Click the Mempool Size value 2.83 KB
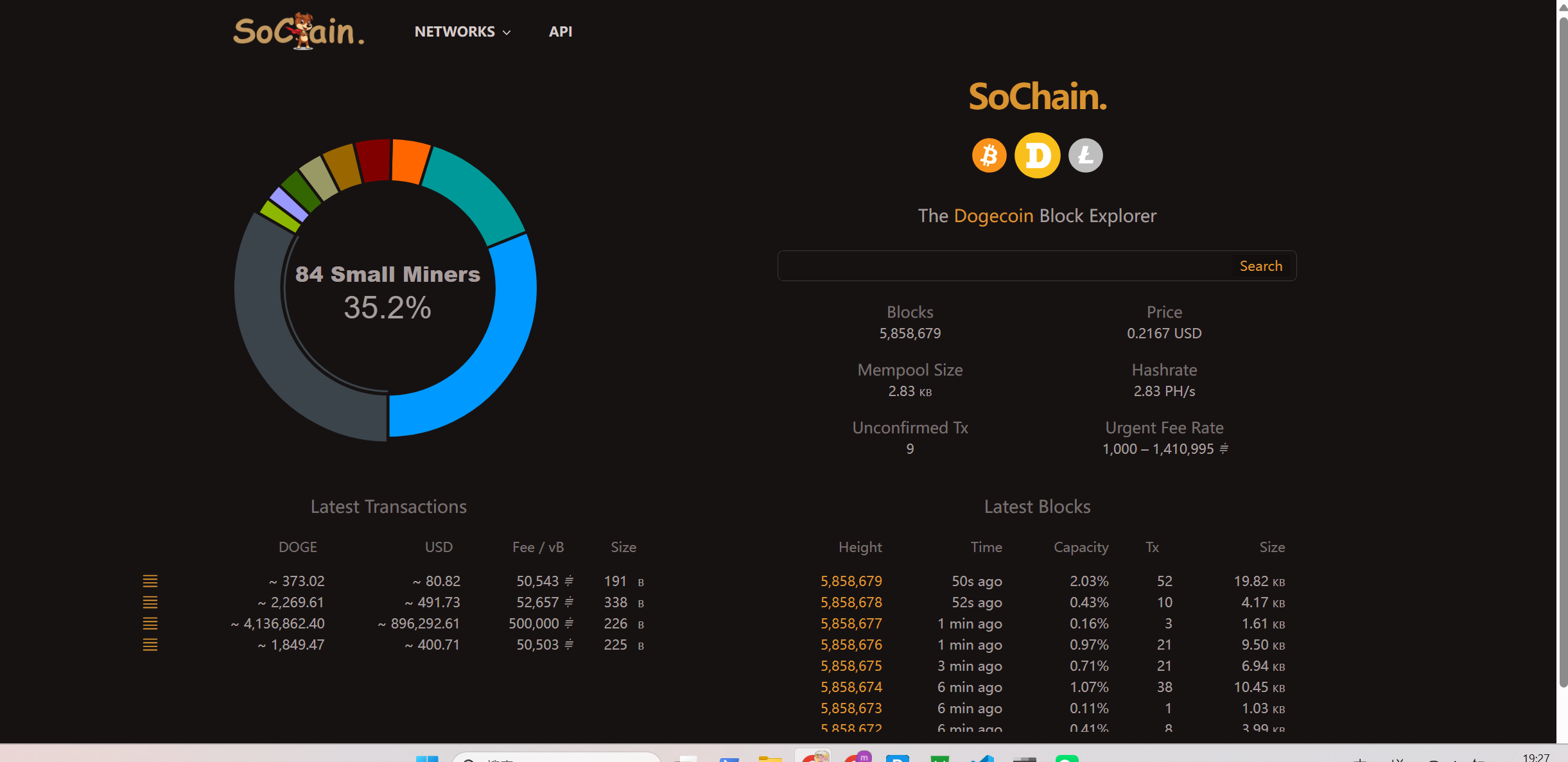This screenshot has height=762, width=1568. (x=910, y=391)
